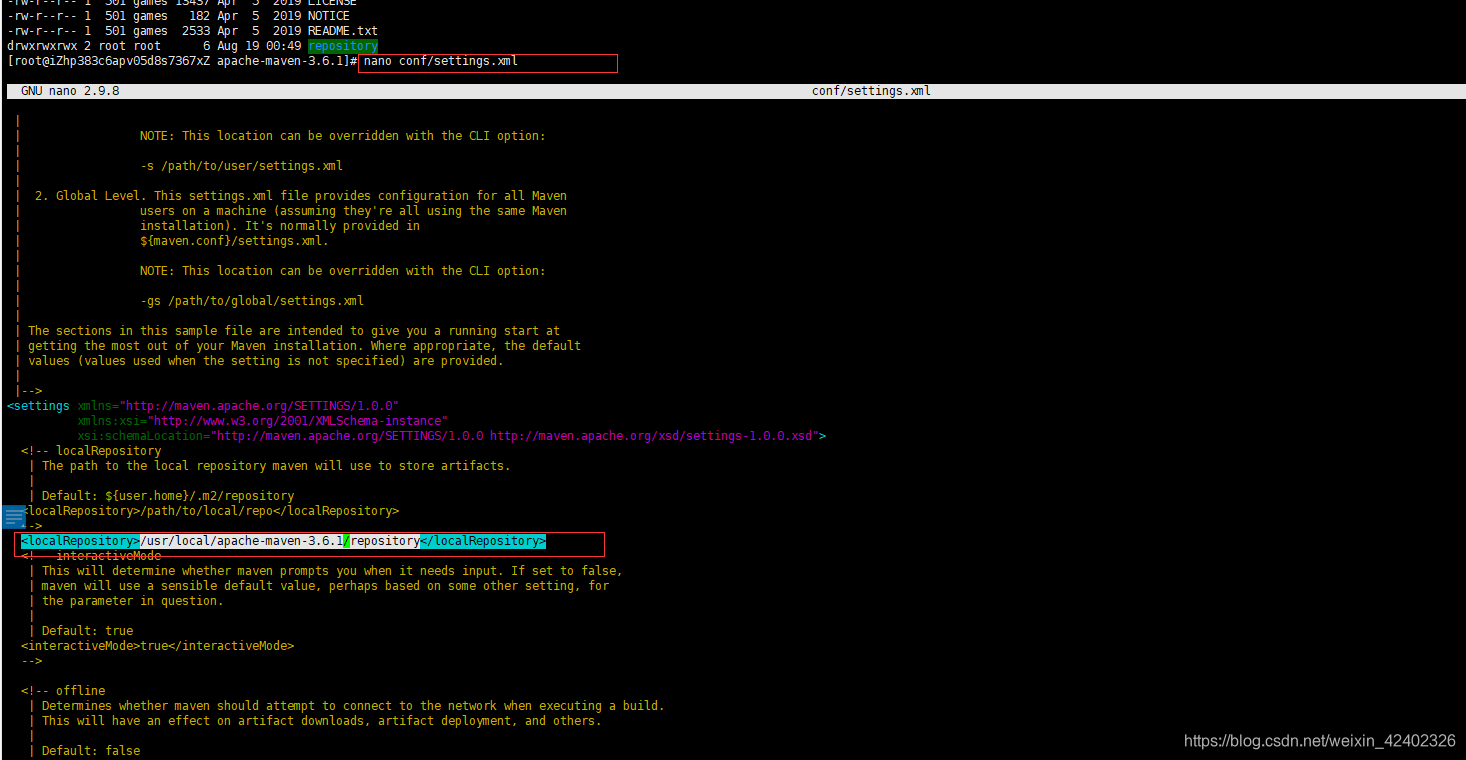This screenshot has height=760, width=1466.
Task: Click the '<!-- localRepository' comment header
Action: tap(91, 451)
